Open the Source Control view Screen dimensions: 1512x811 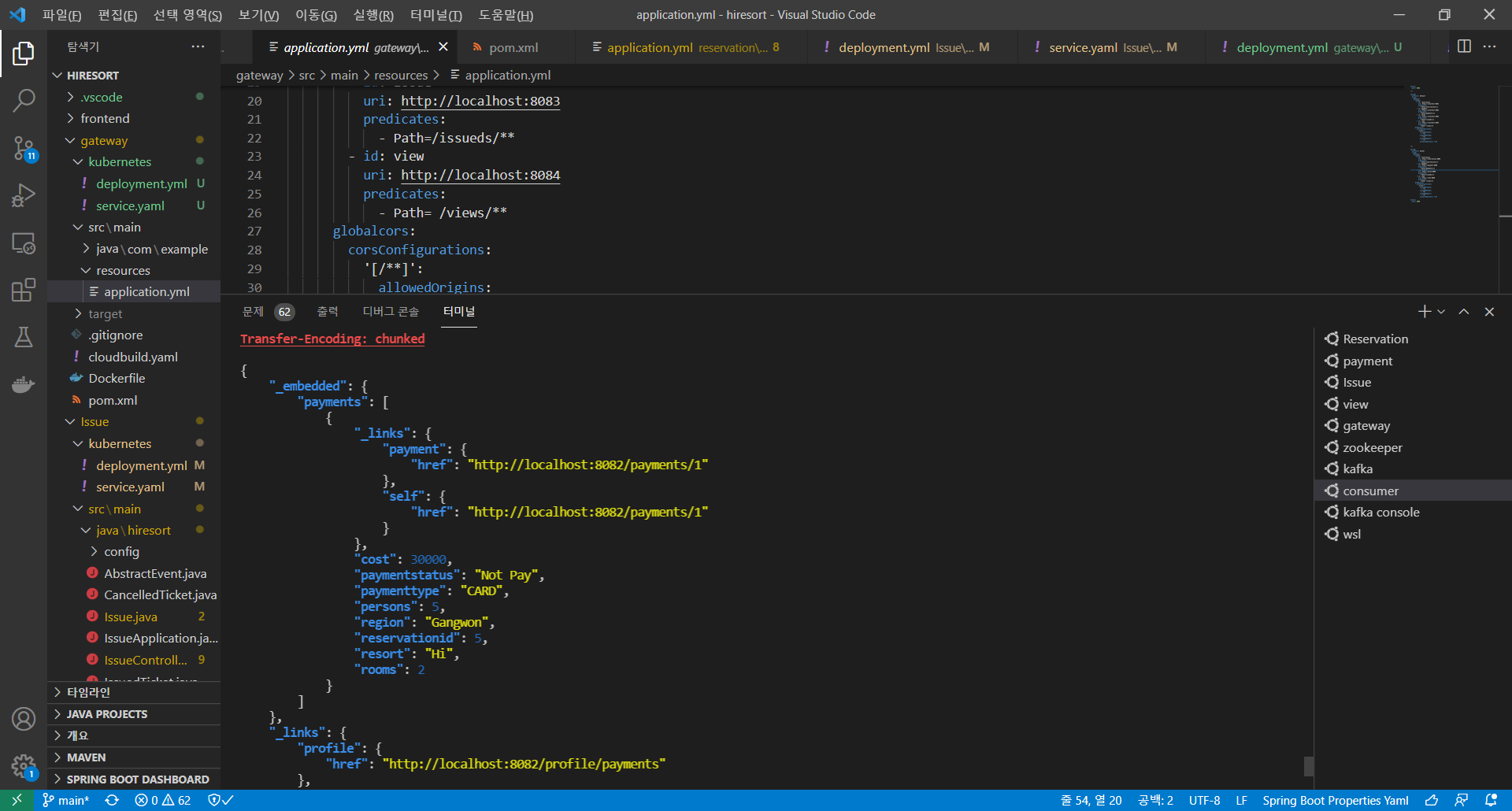click(24, 149)
